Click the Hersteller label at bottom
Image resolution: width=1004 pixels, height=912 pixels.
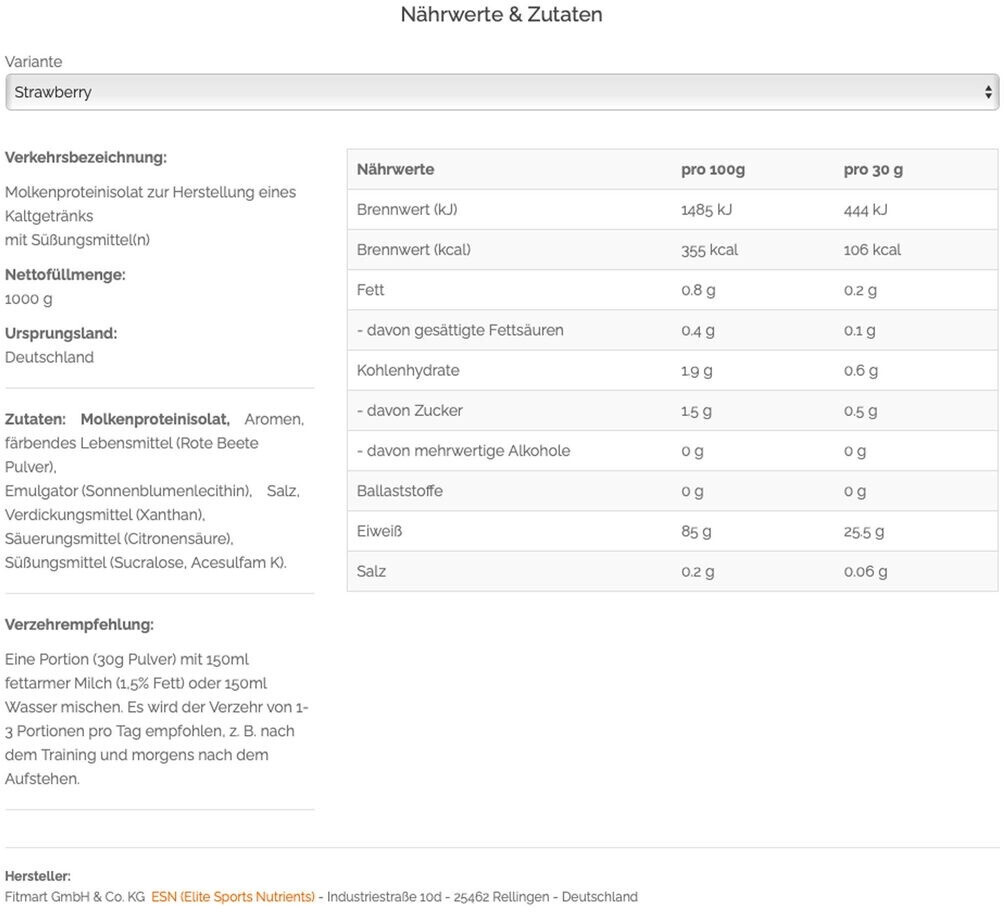pos(38,876)
